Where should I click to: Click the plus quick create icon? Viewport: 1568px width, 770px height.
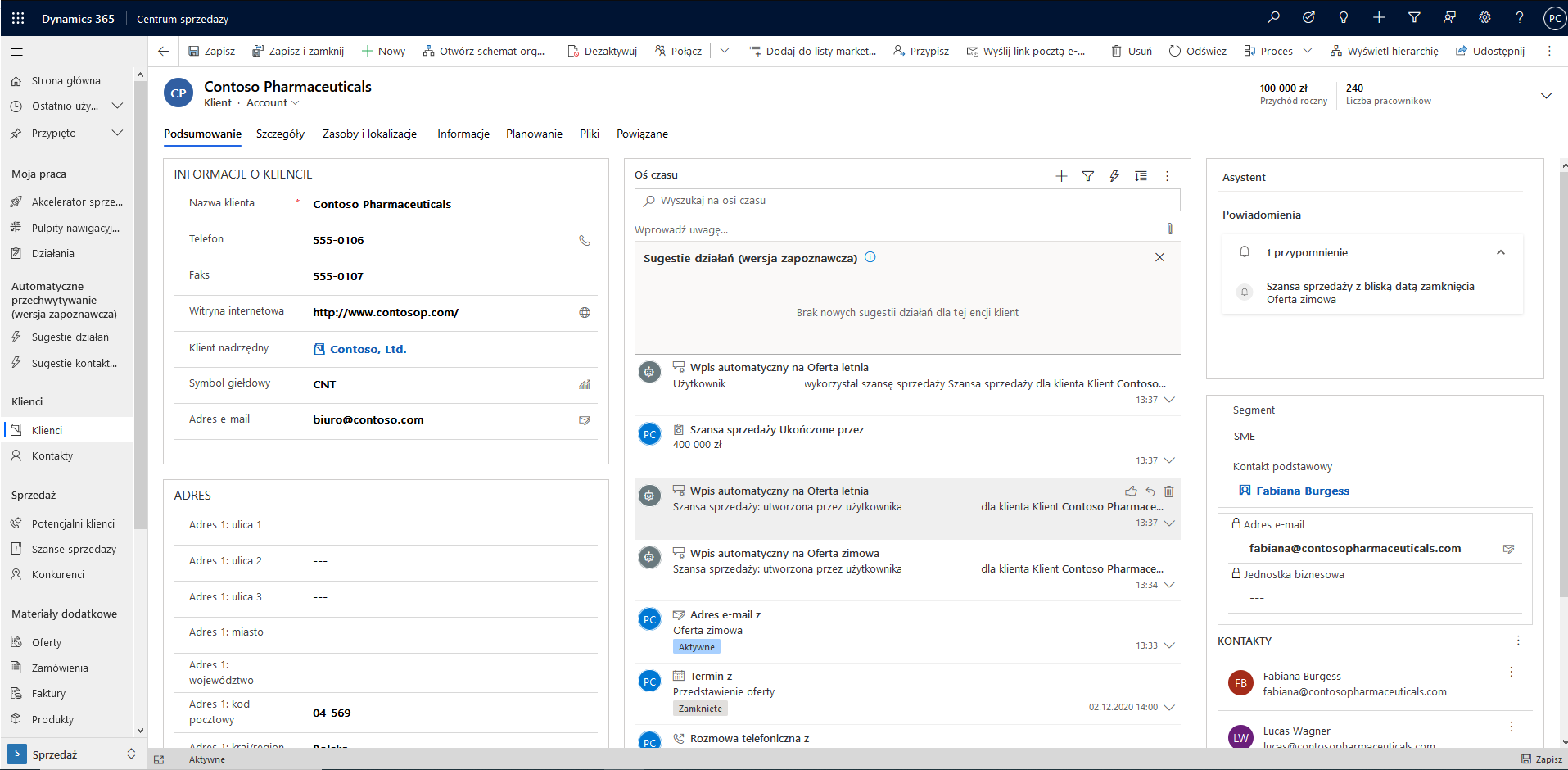pos(1379,17)
